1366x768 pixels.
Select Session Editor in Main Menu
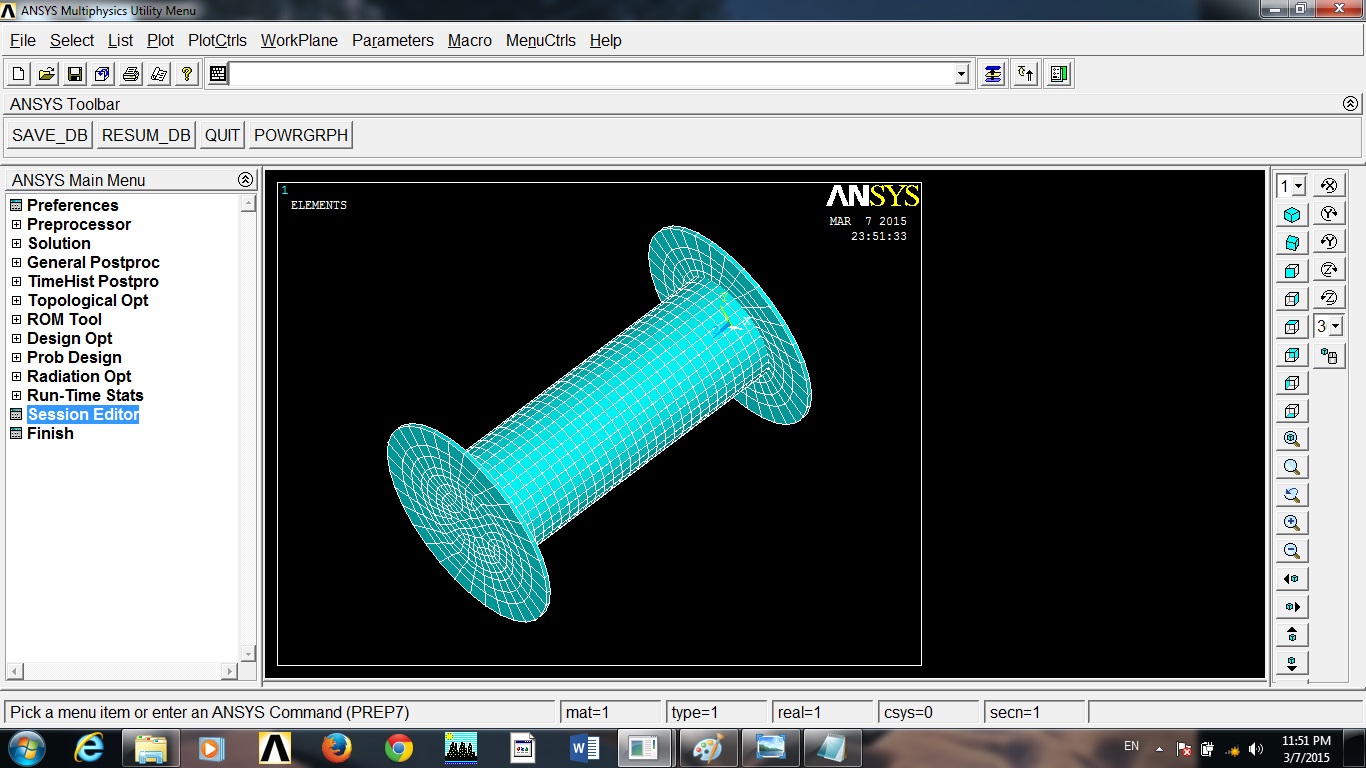click(83, 414)
